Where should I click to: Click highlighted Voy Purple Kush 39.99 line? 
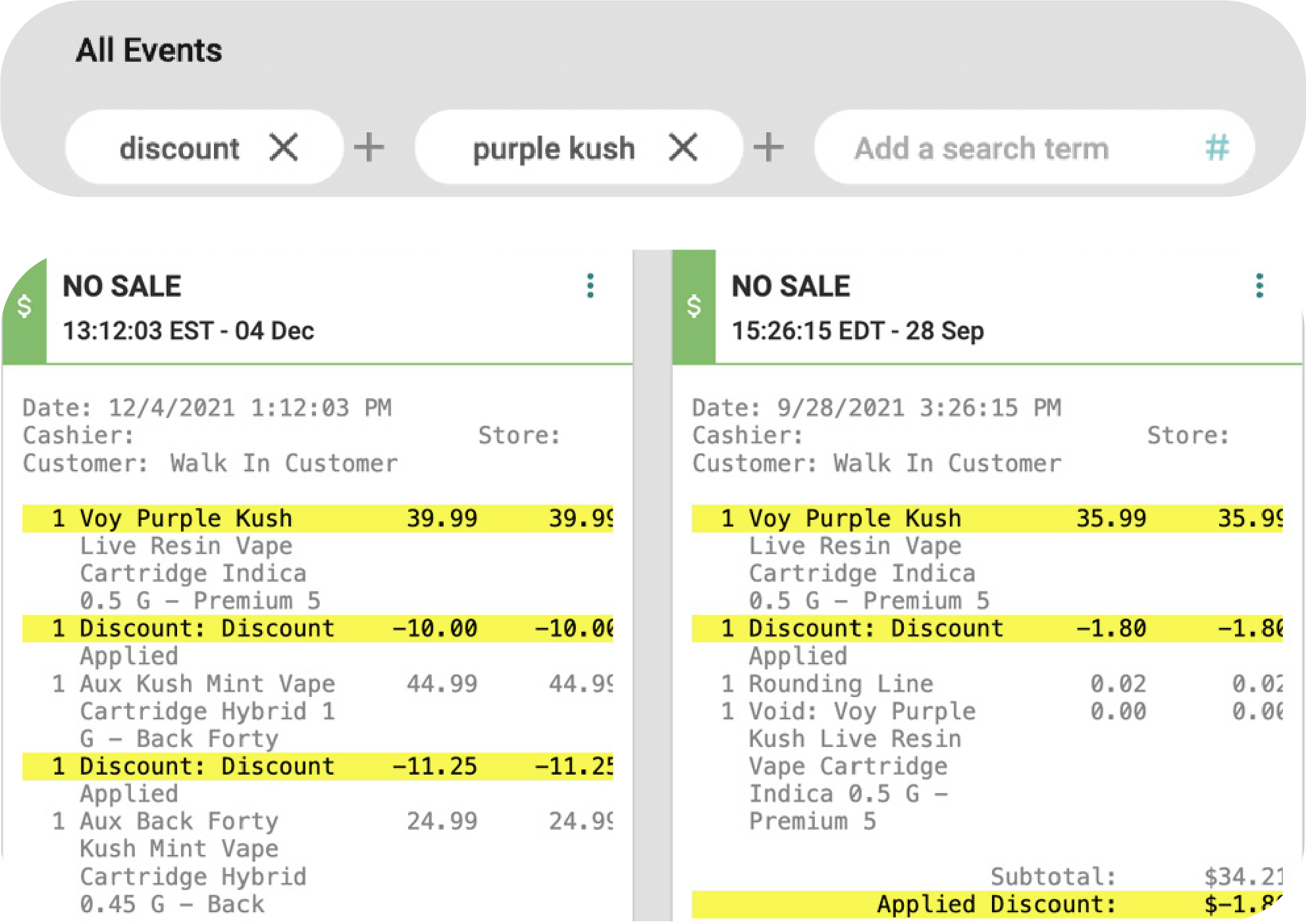[318, 518]
